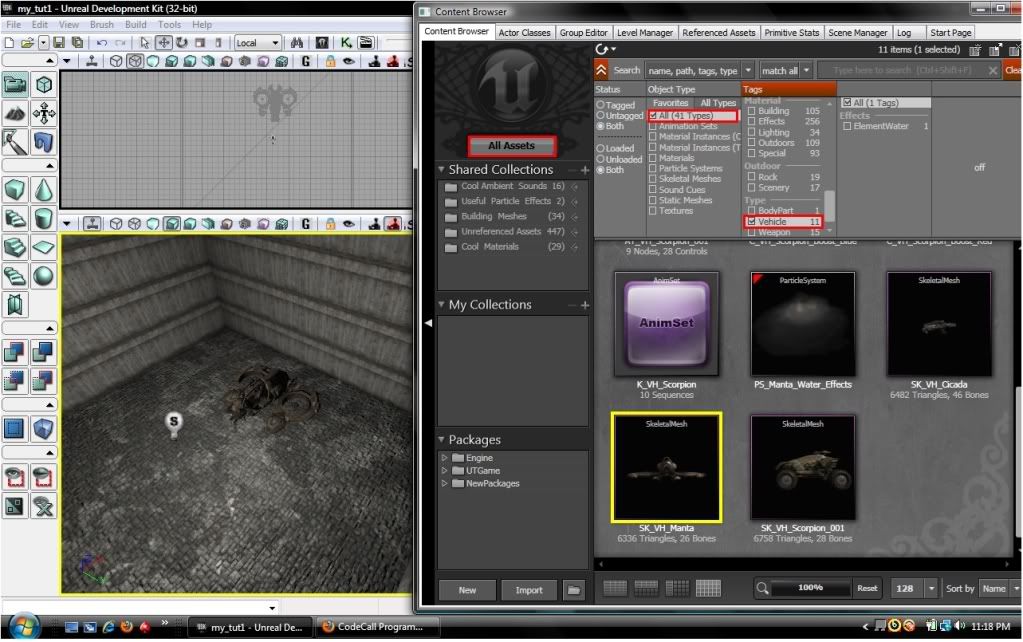Screen dimensions: 1023x642
Task: Open the Brush menu
Action: (x=101, y=25)
